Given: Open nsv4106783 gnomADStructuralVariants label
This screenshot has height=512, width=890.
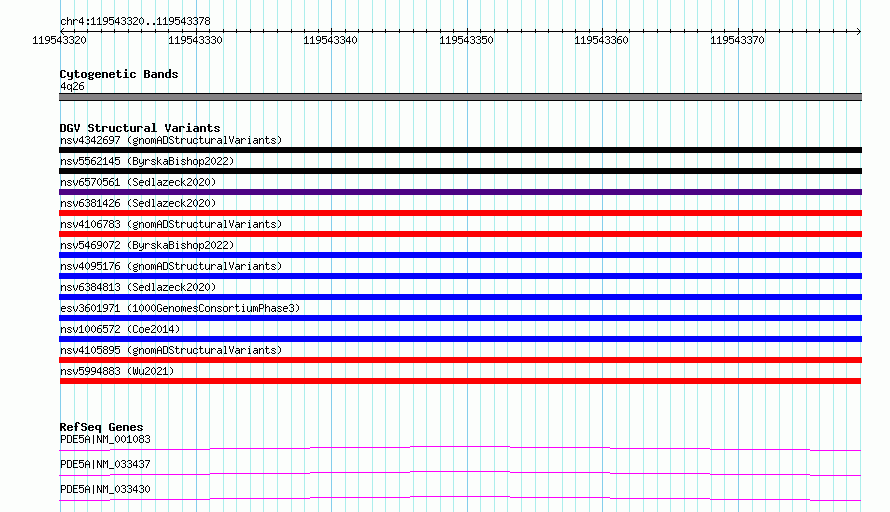Looking at the screenshot, I should (171, 224).
